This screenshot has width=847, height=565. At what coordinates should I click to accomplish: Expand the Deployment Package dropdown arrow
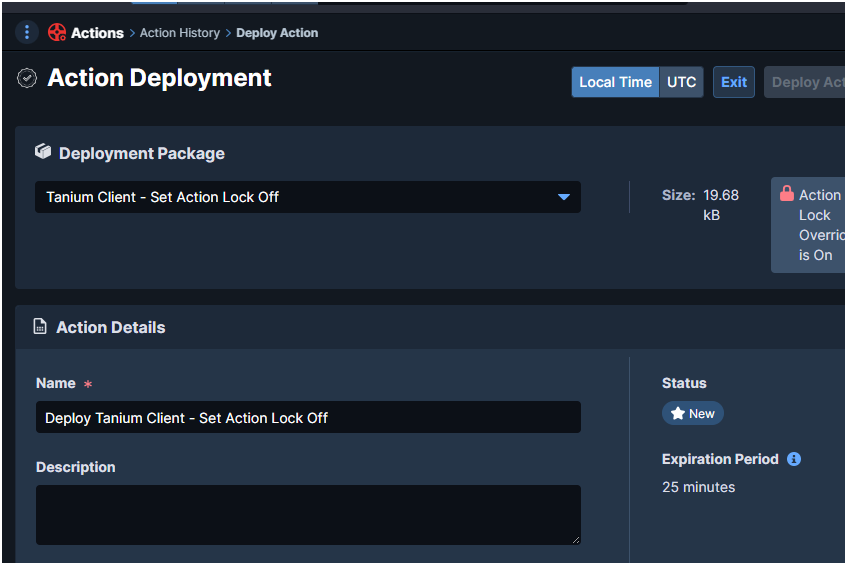[x=563, y=197]
